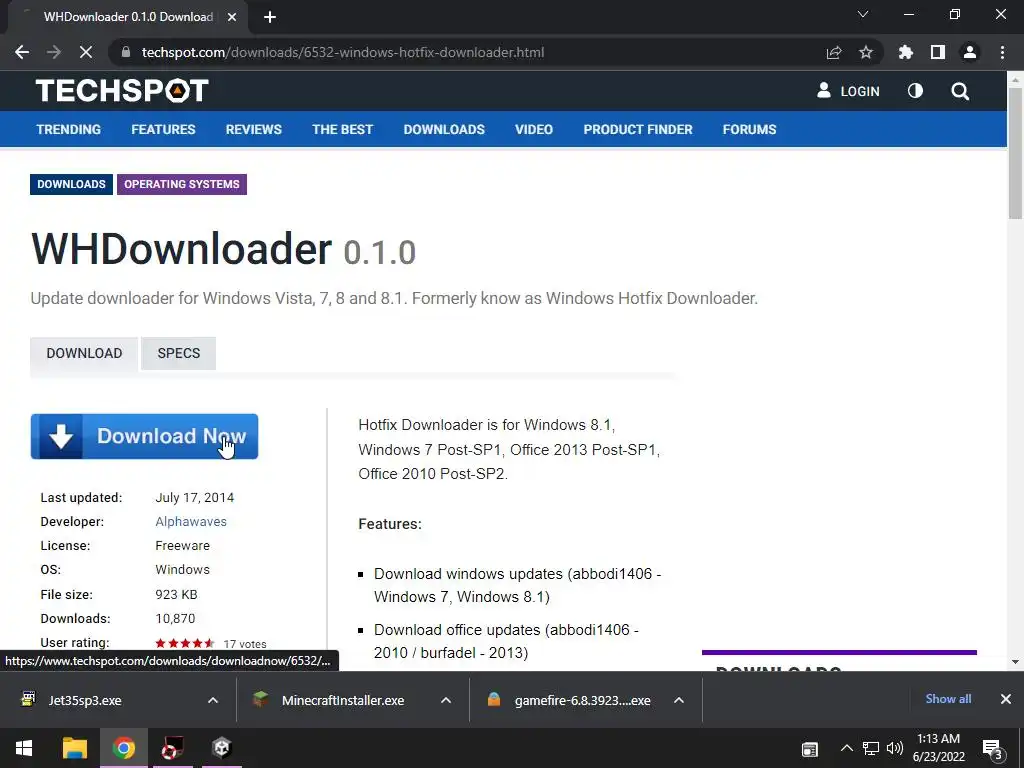This screenshot has height=768, width=1024.
Task: Go back using the browser back arrow
Action: pos(22,52)
